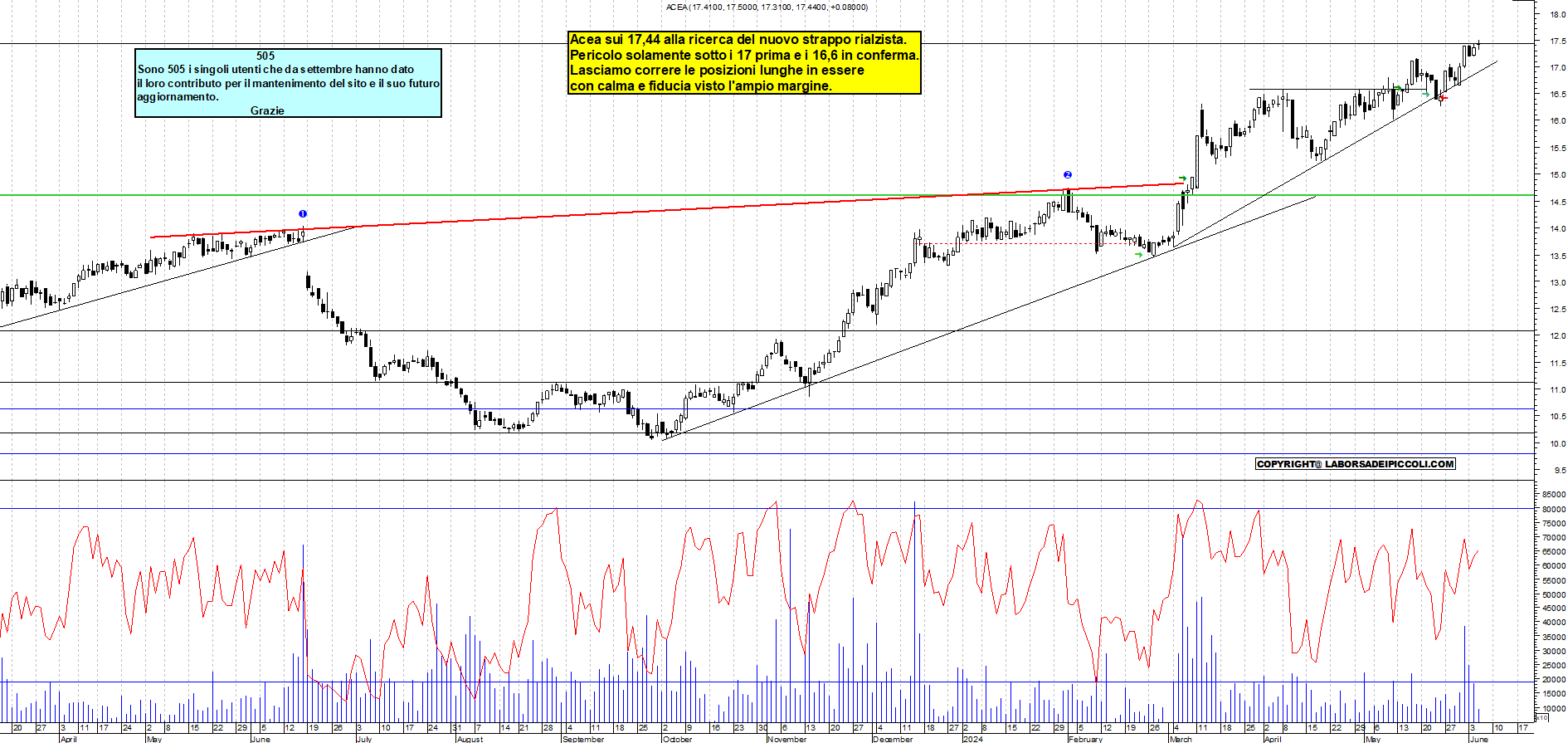Viewport: 1568px width, 743px height.
Task: Click the 20000 volume axis label
Action: pyautogui.click(x=1554, y=680)
